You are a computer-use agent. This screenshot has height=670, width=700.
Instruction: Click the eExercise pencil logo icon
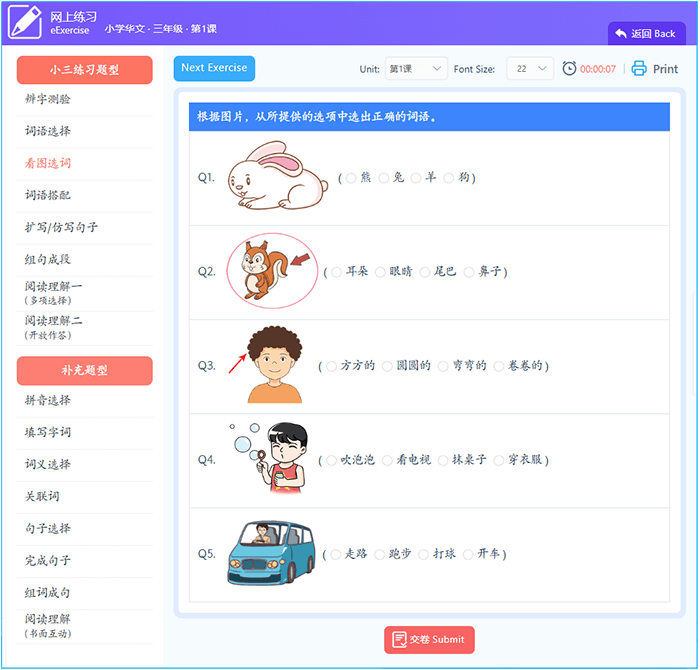(x=25, y=22)
